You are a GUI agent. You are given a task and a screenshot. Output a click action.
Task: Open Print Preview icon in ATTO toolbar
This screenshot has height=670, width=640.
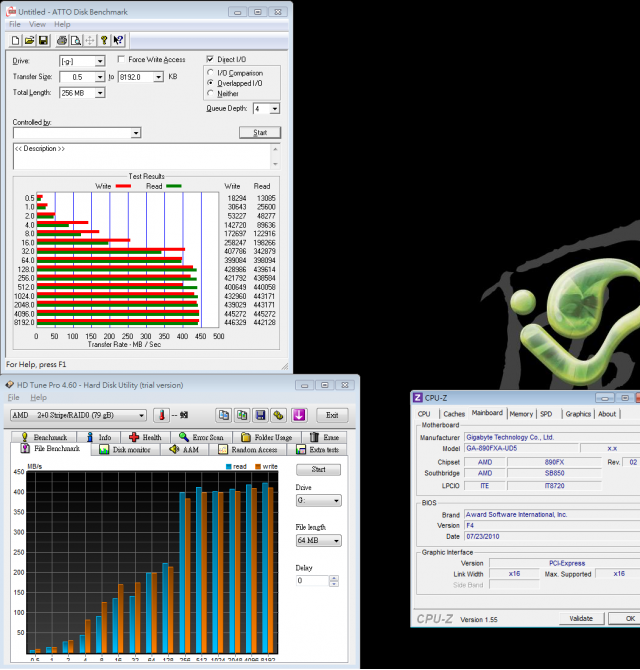click(x=76, y=41)
